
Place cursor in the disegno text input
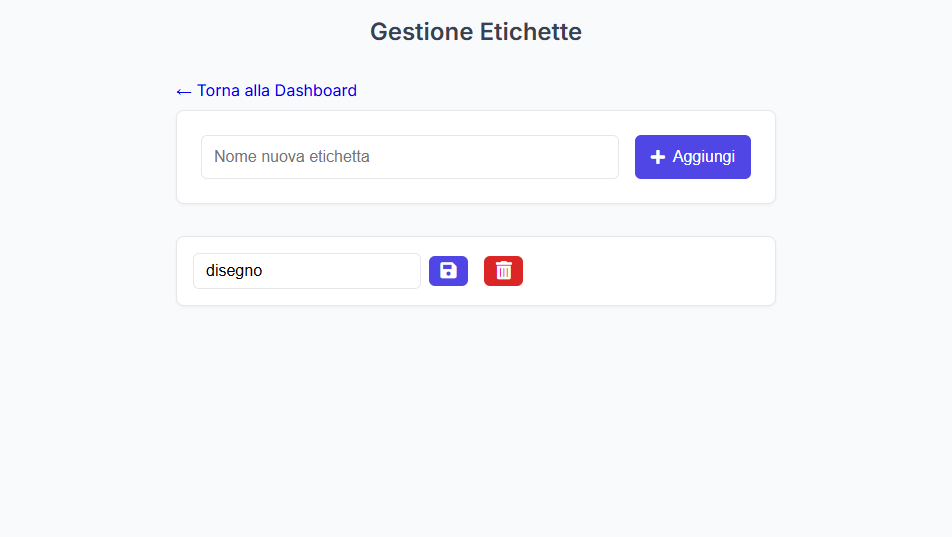click(307, 271)
